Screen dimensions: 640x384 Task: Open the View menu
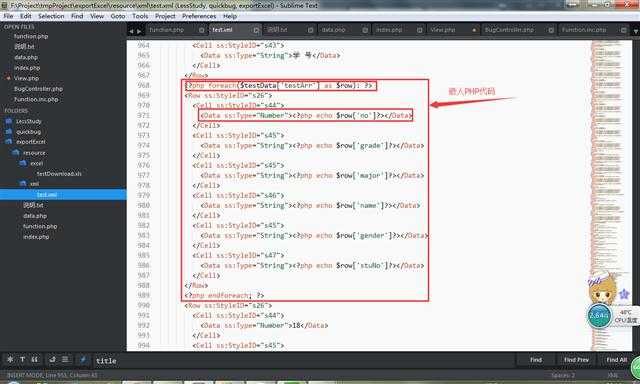pos(97,16)
